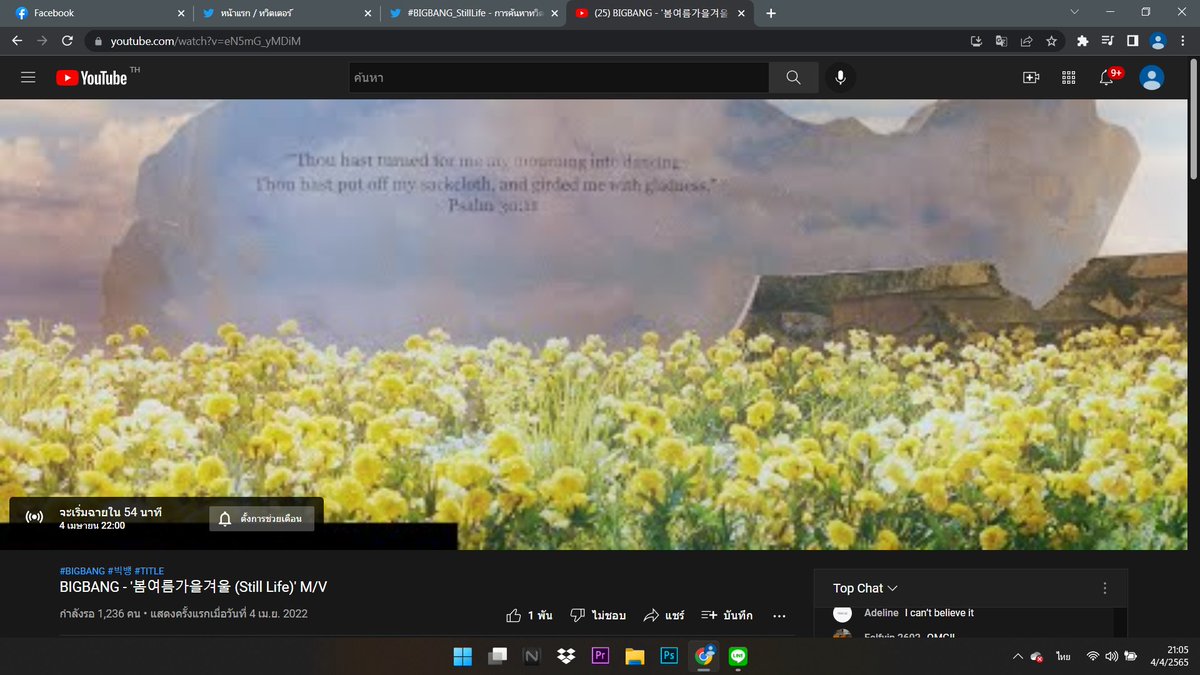The image size is (1200, 675).
Task: Switch Thai input language indicator
Action: click(x=1063, y=656)
